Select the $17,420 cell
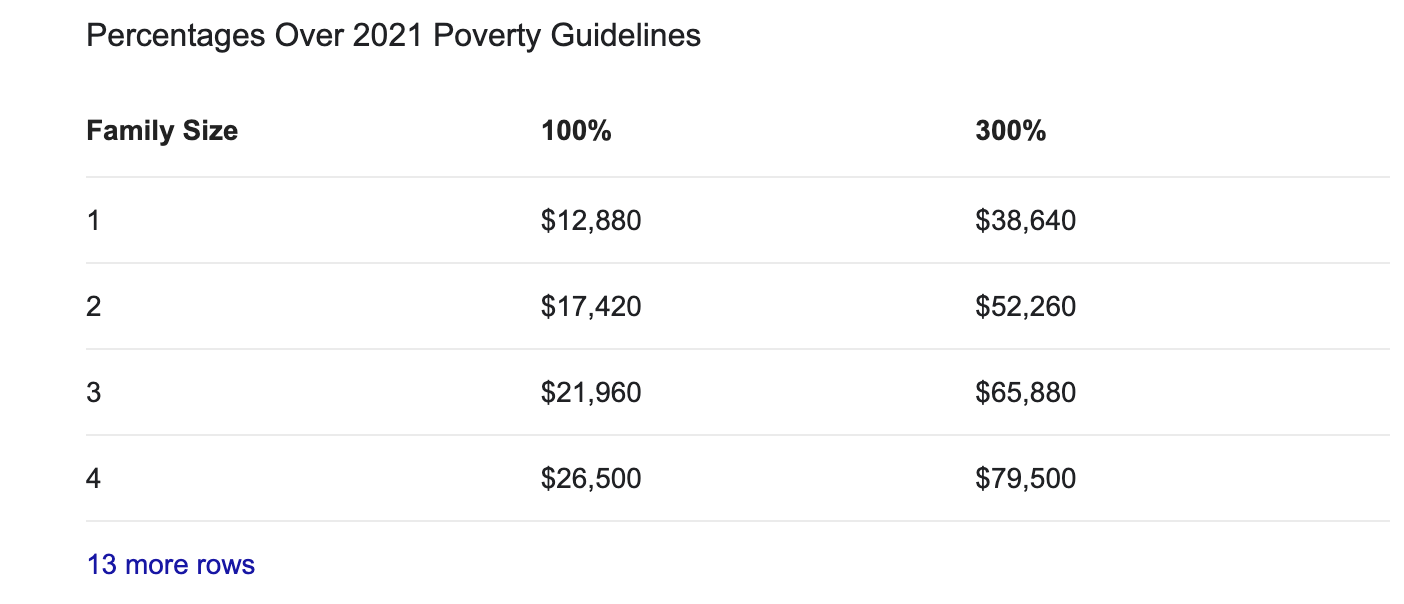Image resolution: width=1404 pixels, height=604 pixels. point(591,306)
